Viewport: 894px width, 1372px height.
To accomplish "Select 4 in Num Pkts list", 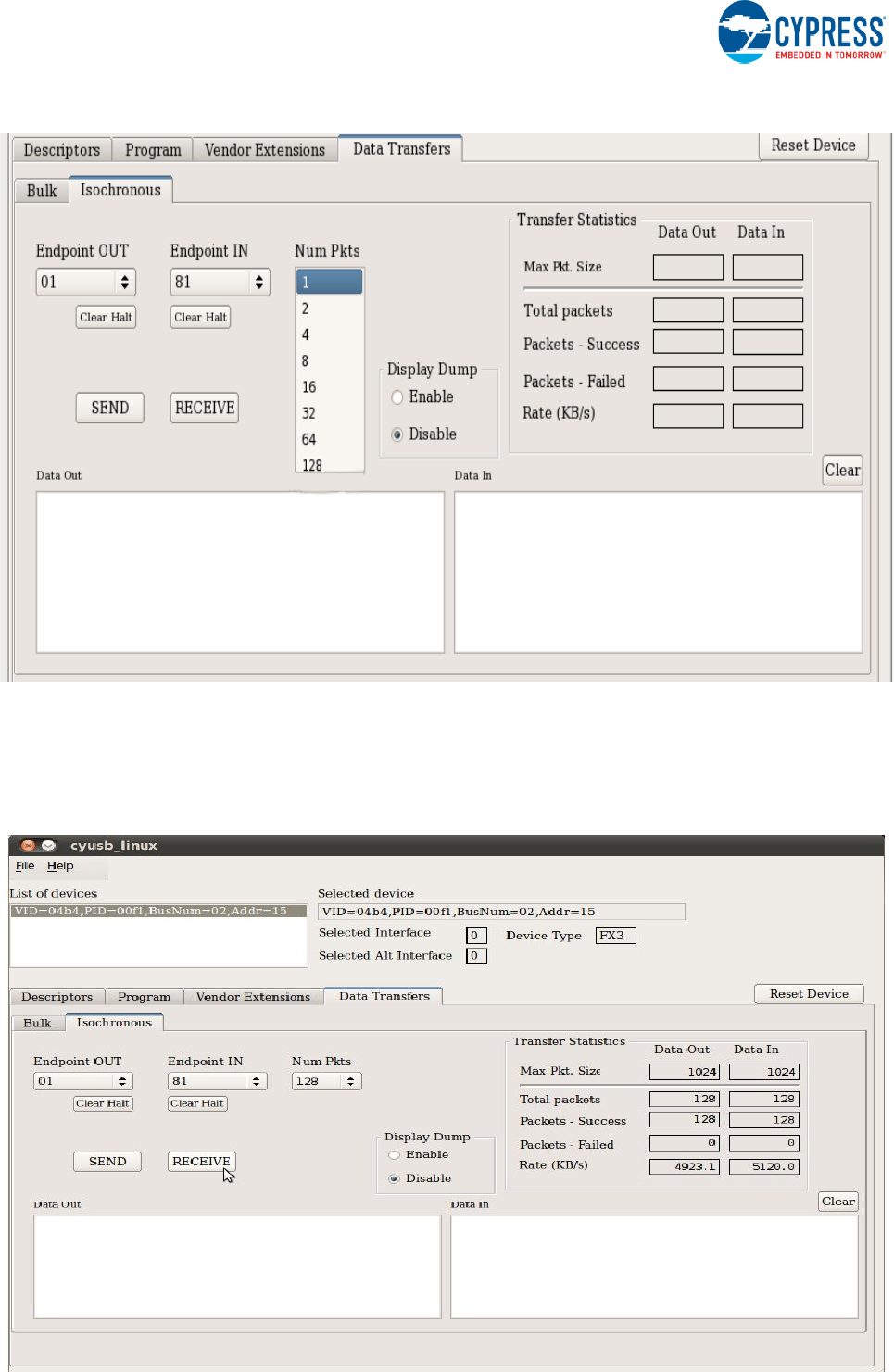I will tap(329, 334).
